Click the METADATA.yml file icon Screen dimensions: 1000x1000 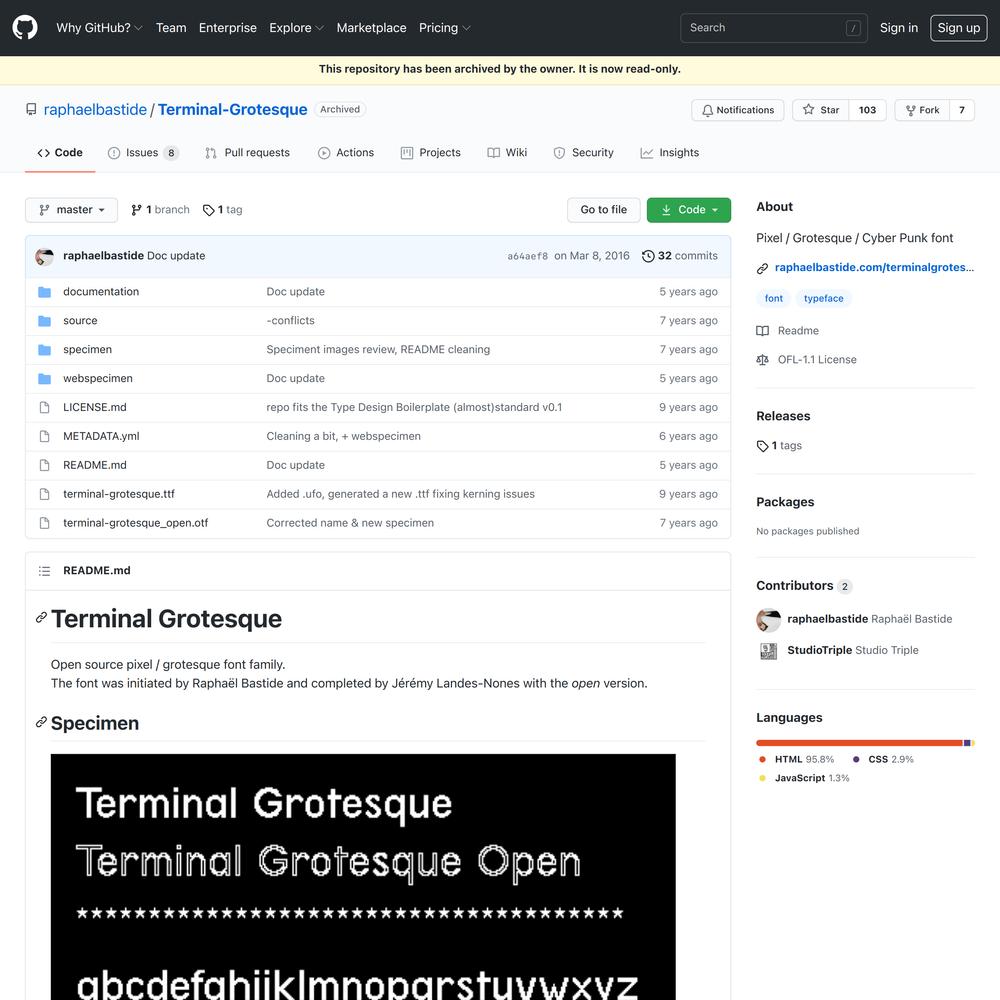(44, 436)
